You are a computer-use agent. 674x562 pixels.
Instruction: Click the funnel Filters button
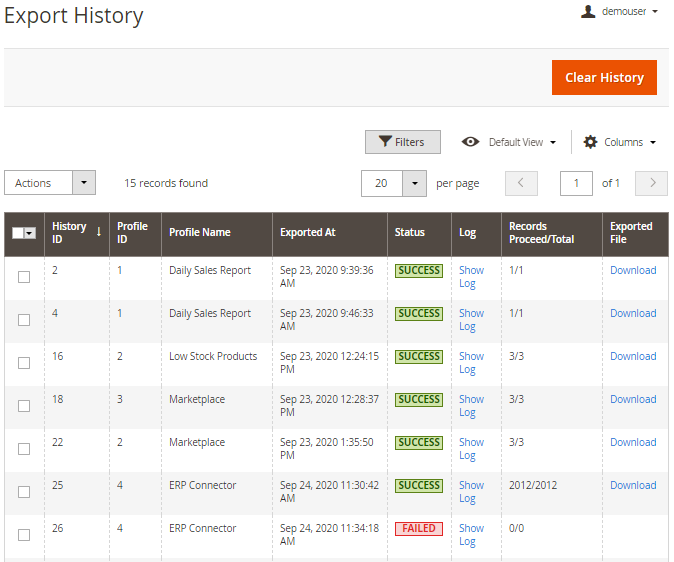click(402, 142)
